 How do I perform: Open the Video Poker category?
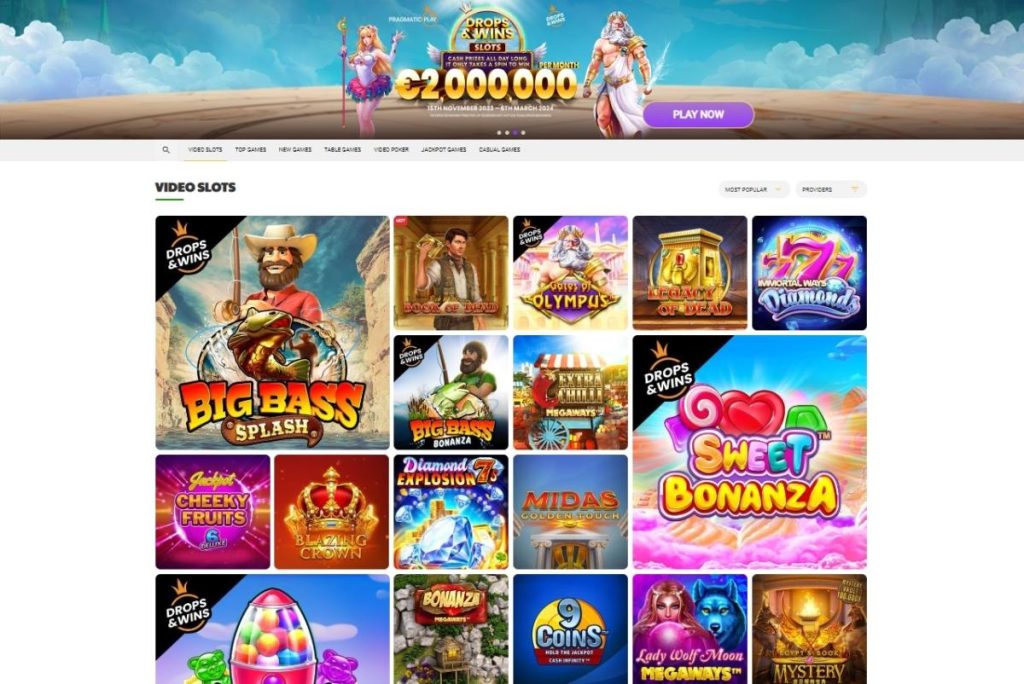click(x=391, y=150)
